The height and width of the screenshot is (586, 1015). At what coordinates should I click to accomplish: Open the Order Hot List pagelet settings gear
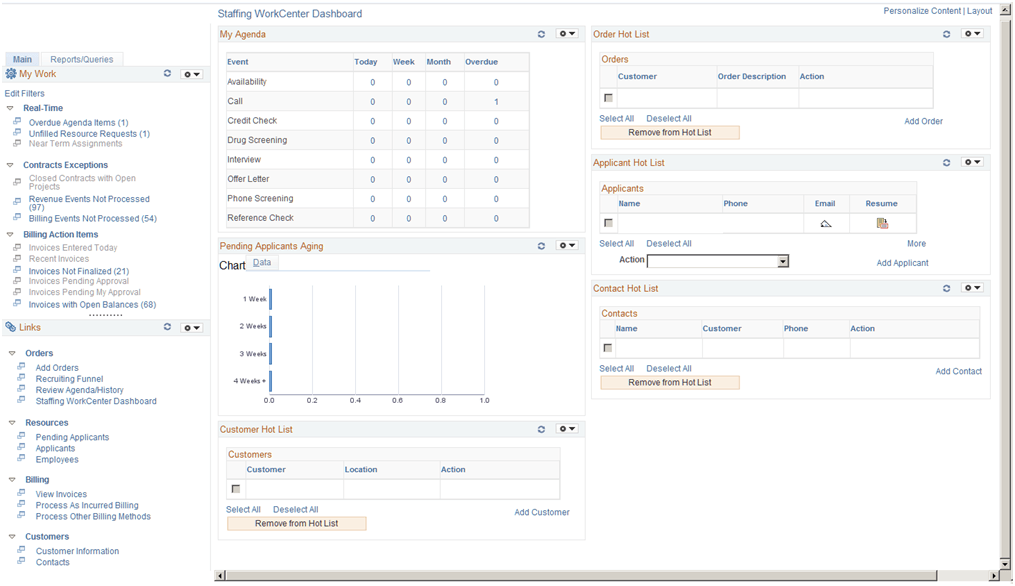point(971,34)
